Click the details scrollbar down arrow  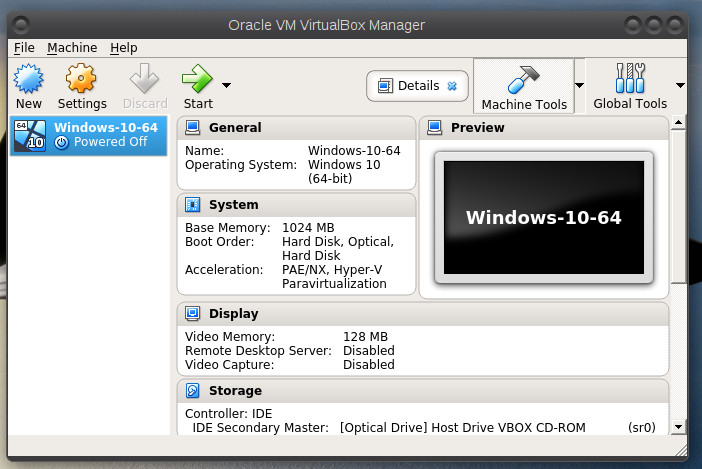679,427
